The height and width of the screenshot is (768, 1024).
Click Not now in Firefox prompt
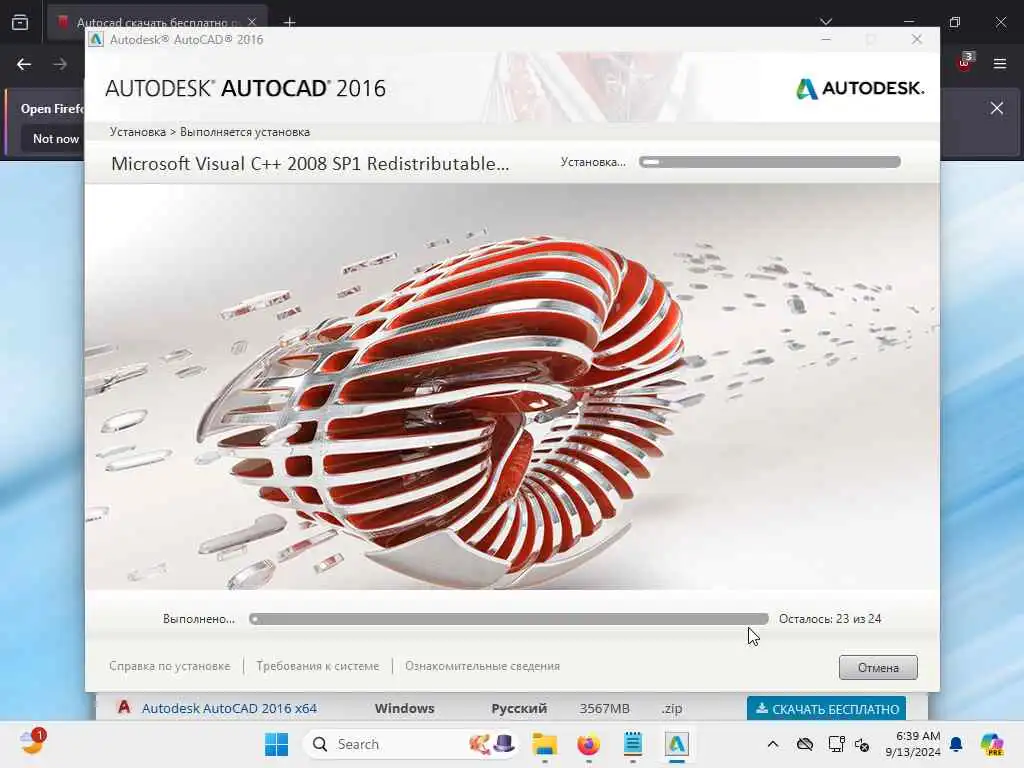[x=56, y=138]
